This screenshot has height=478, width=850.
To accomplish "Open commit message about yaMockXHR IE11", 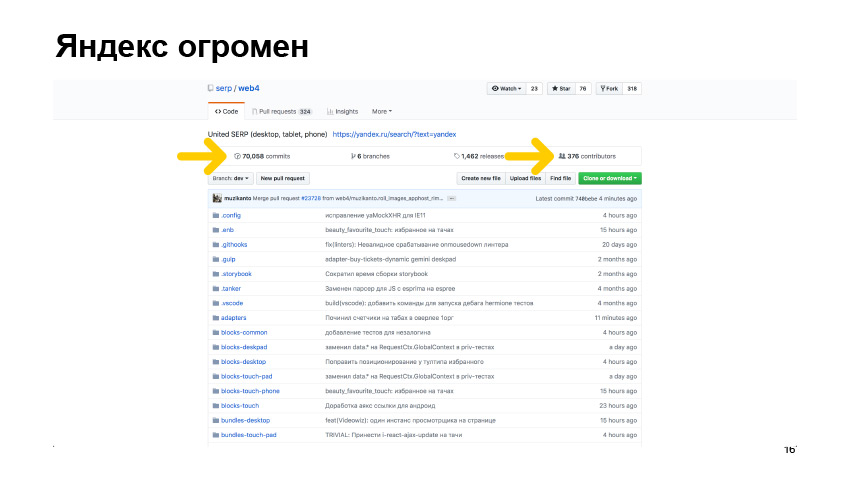I will (375, 215).
